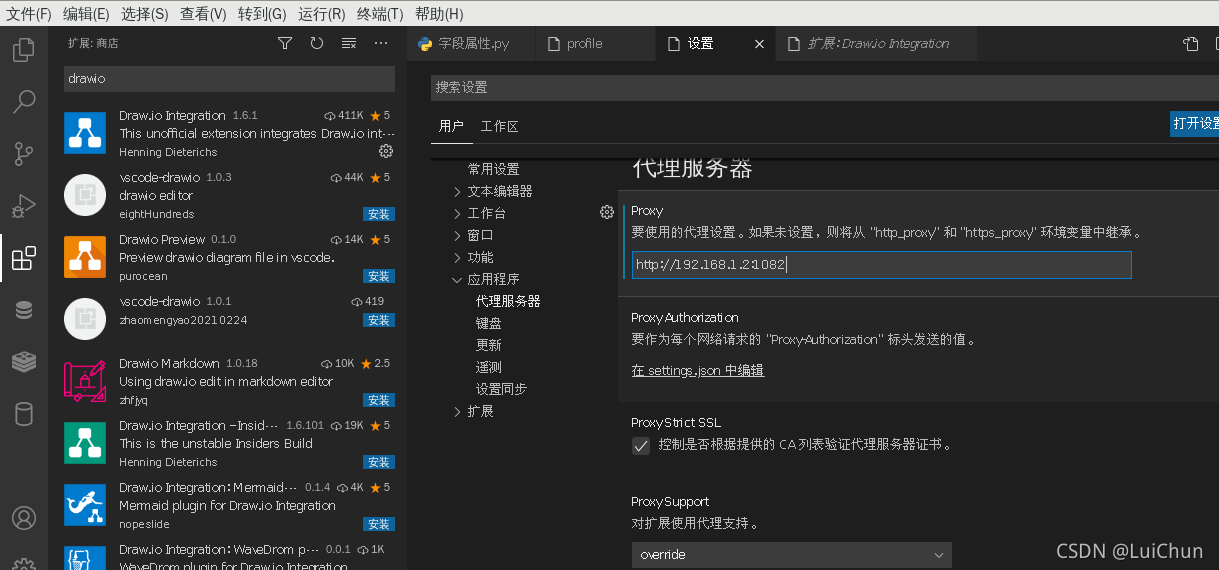Expand the 扩展 settings group
The image size is (1219, 570).
tap(472, 411)
